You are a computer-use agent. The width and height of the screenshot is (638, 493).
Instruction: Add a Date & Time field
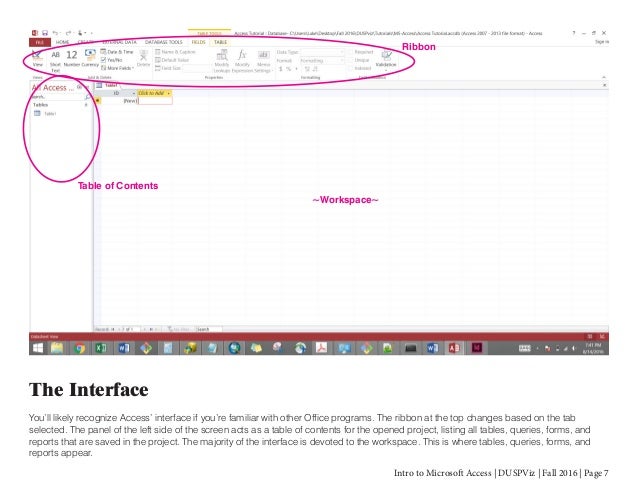[117, 52]
